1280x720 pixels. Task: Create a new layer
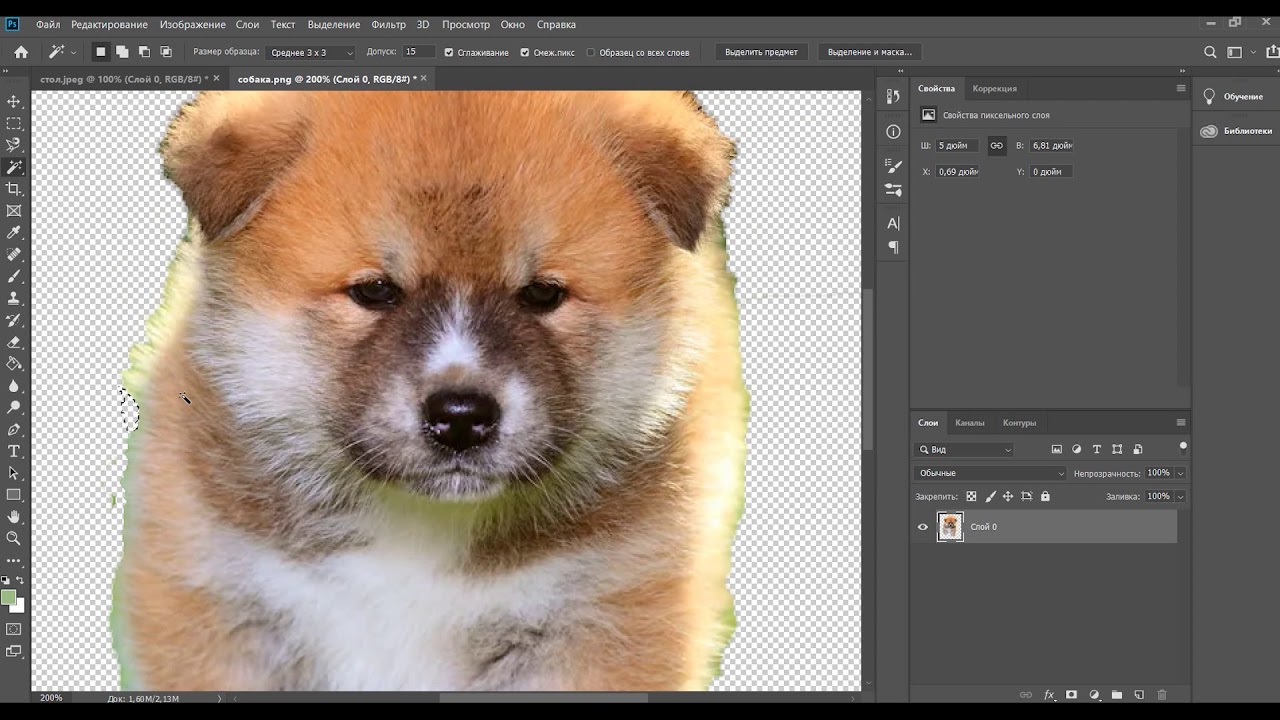pos(1139,695)
